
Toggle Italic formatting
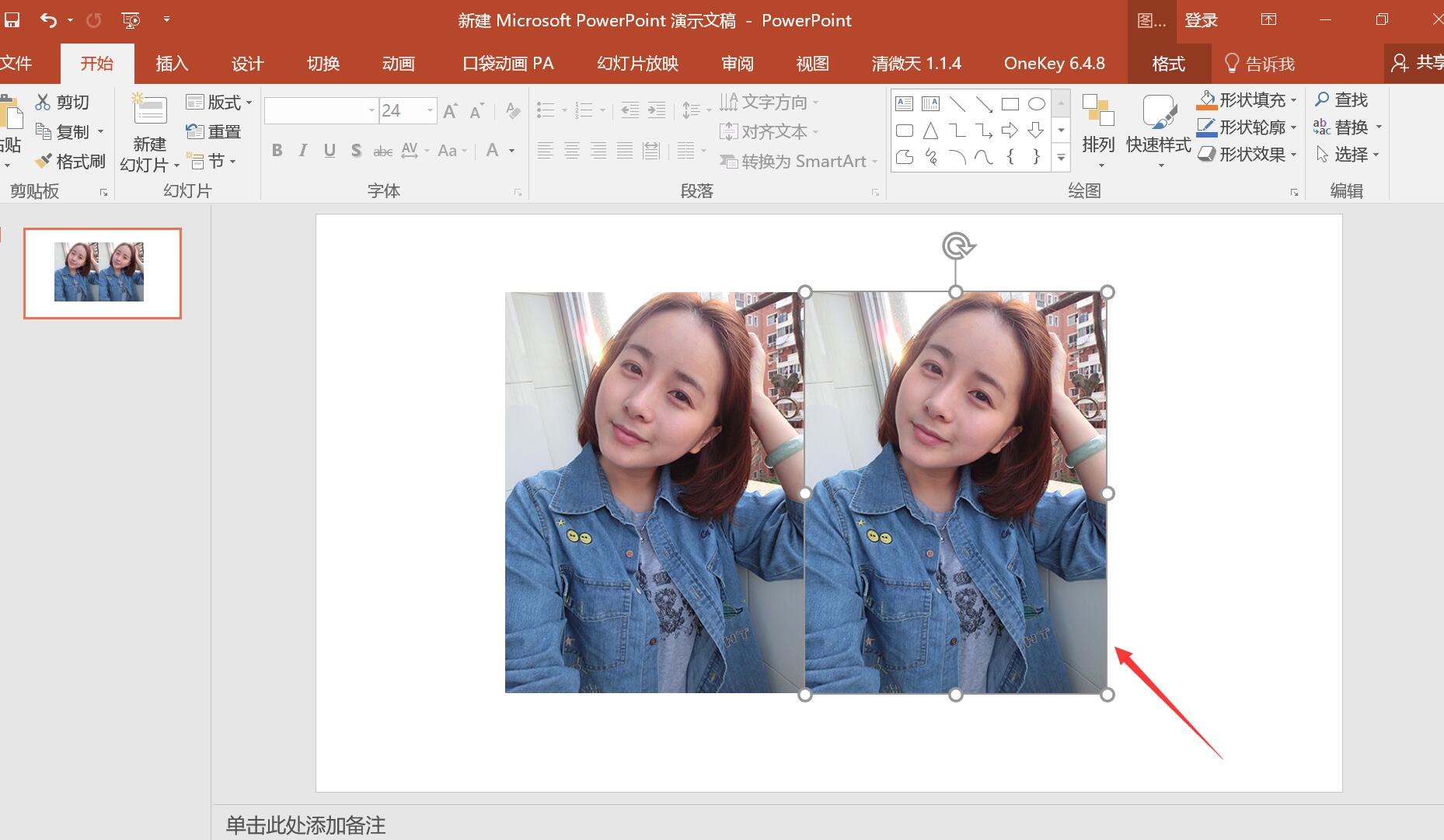(303, 151)
